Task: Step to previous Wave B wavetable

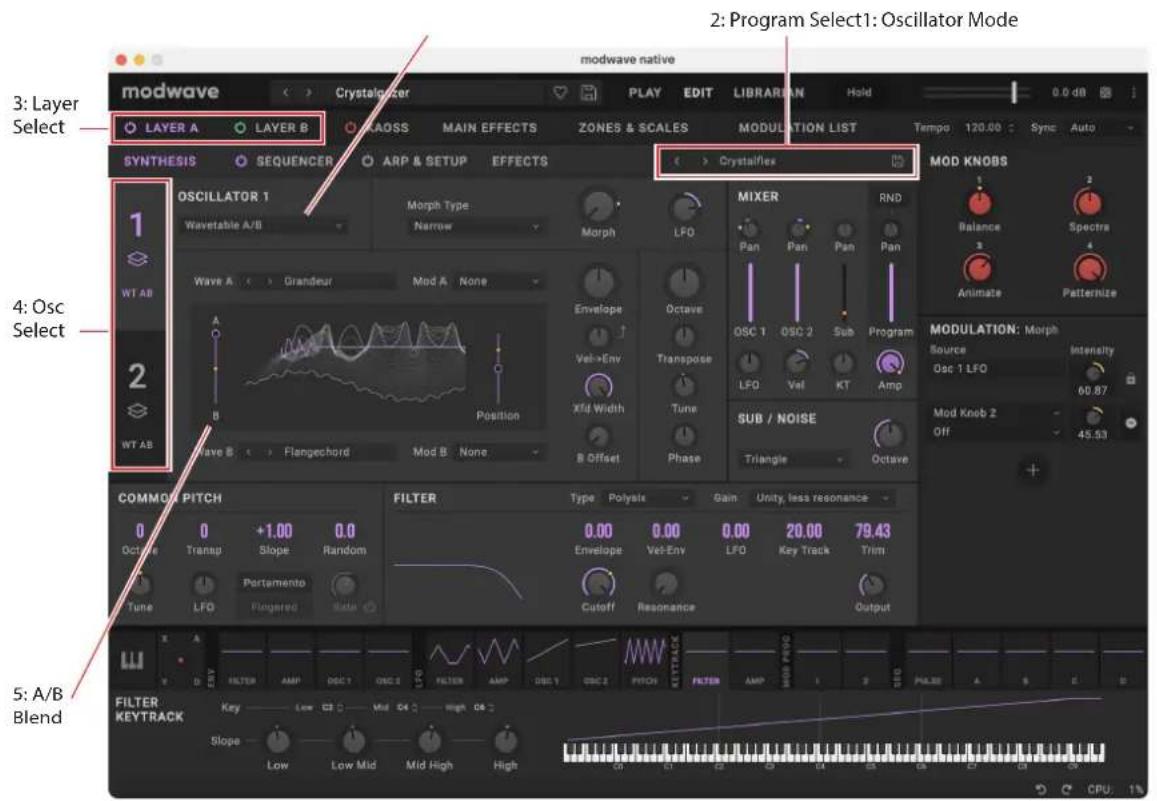Action: click(x=249, y=451)
